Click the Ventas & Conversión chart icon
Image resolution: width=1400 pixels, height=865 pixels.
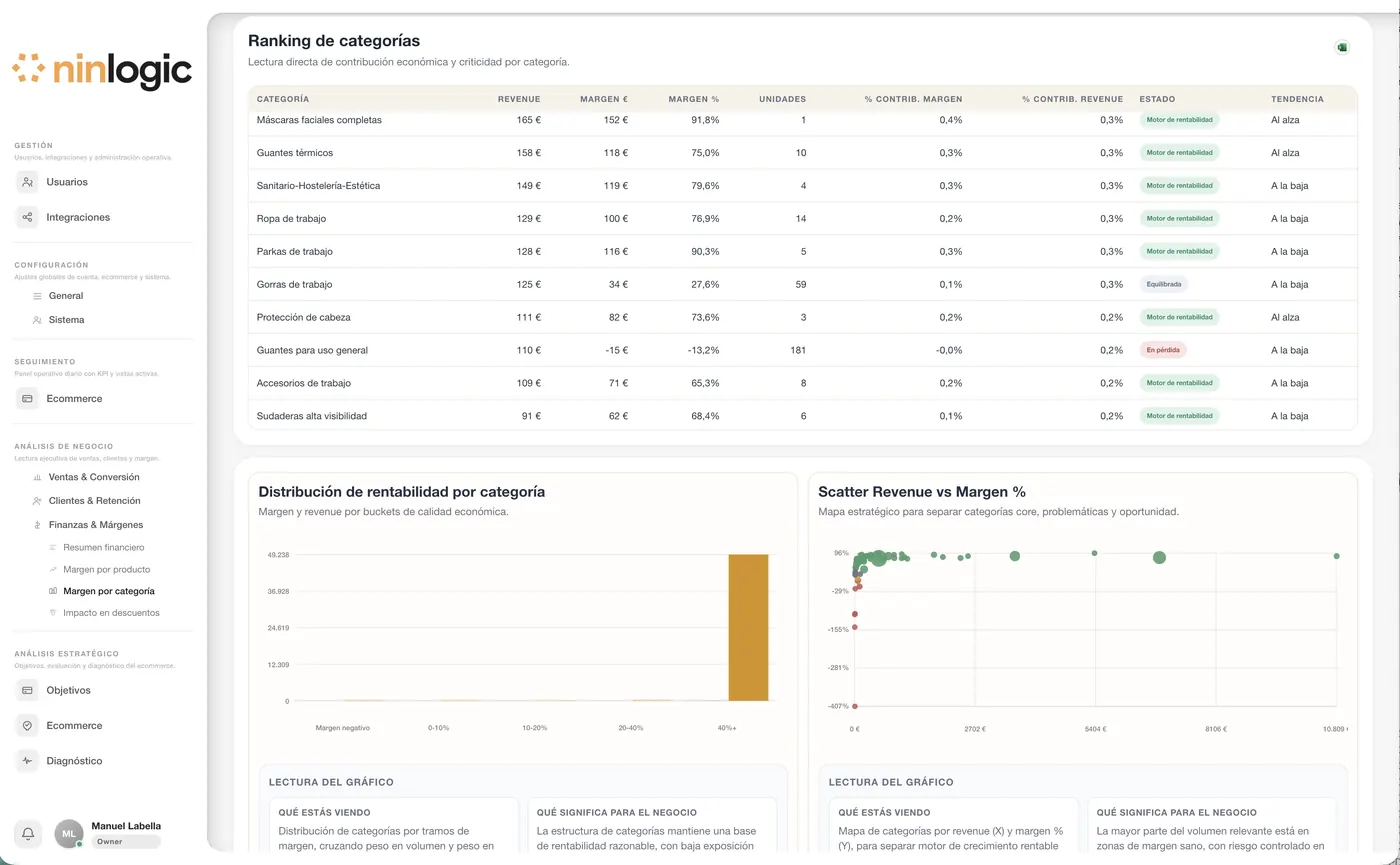pyautogui.click(x=37, y=477)
